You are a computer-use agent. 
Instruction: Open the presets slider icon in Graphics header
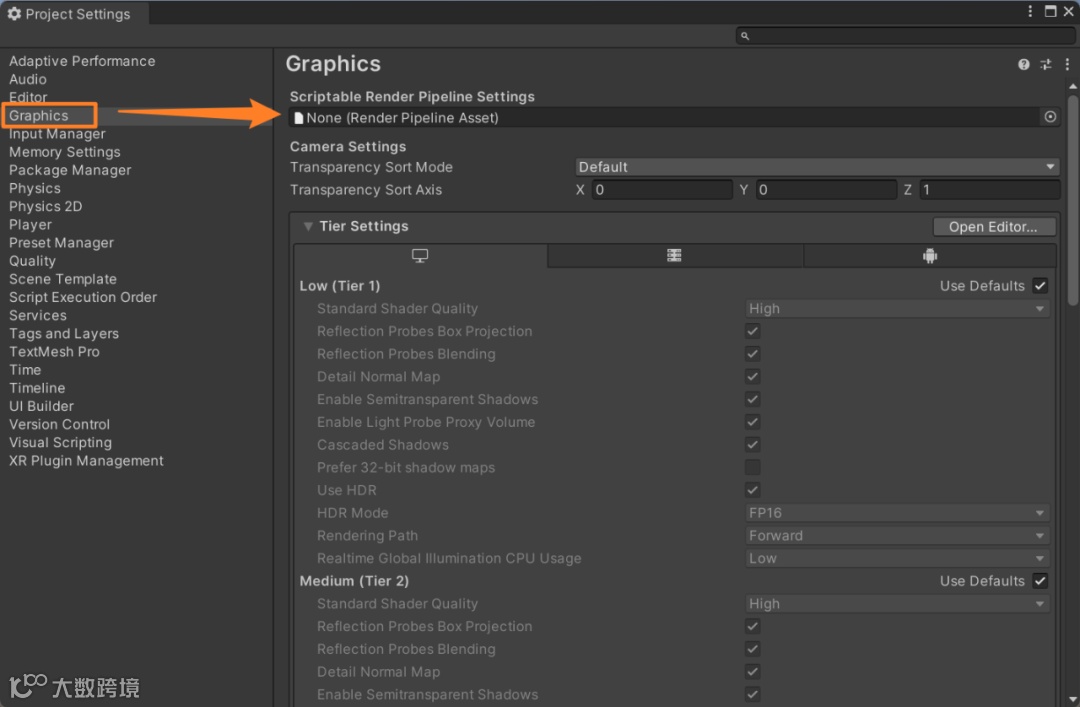[1046, 64]
